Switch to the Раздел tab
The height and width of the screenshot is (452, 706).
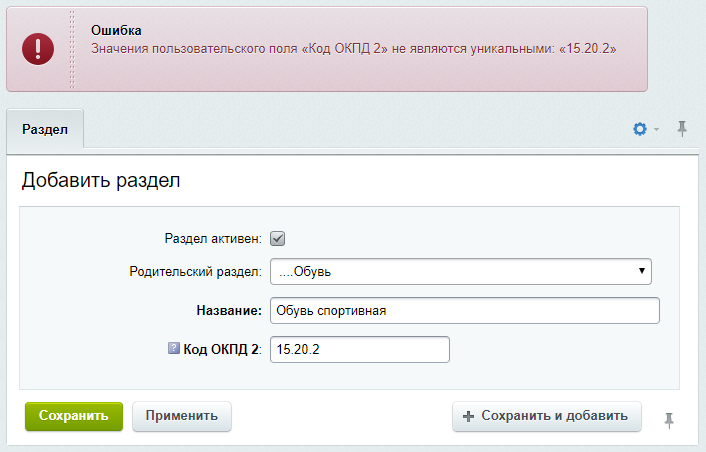point(45,130)
